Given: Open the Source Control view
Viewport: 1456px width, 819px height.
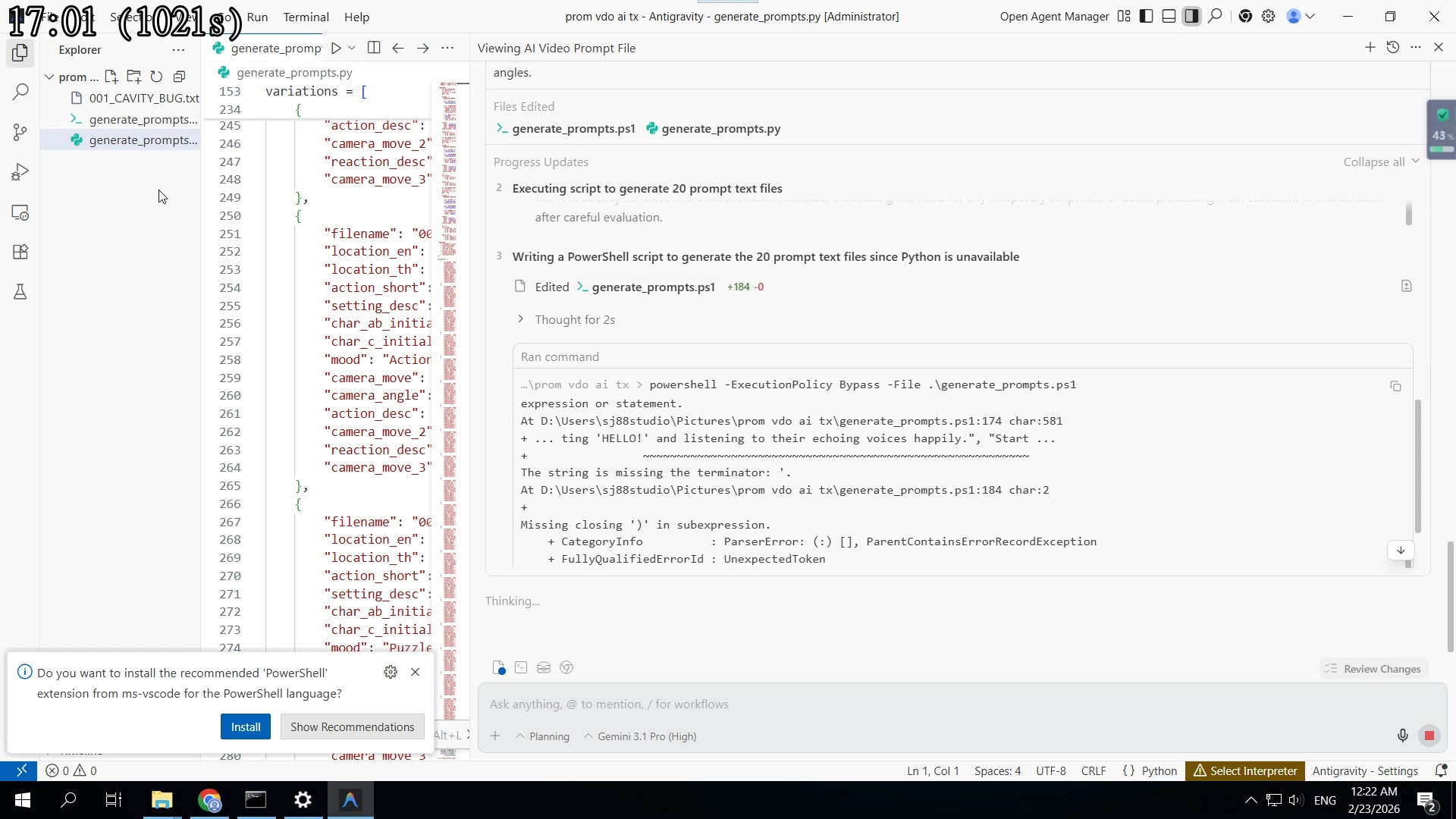Looking at the screenshot, I should click(x=20, y=133).
